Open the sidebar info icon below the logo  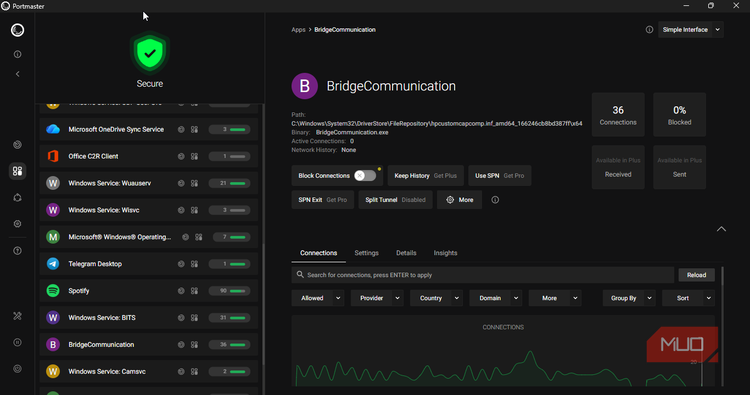[x=18, y=55]
